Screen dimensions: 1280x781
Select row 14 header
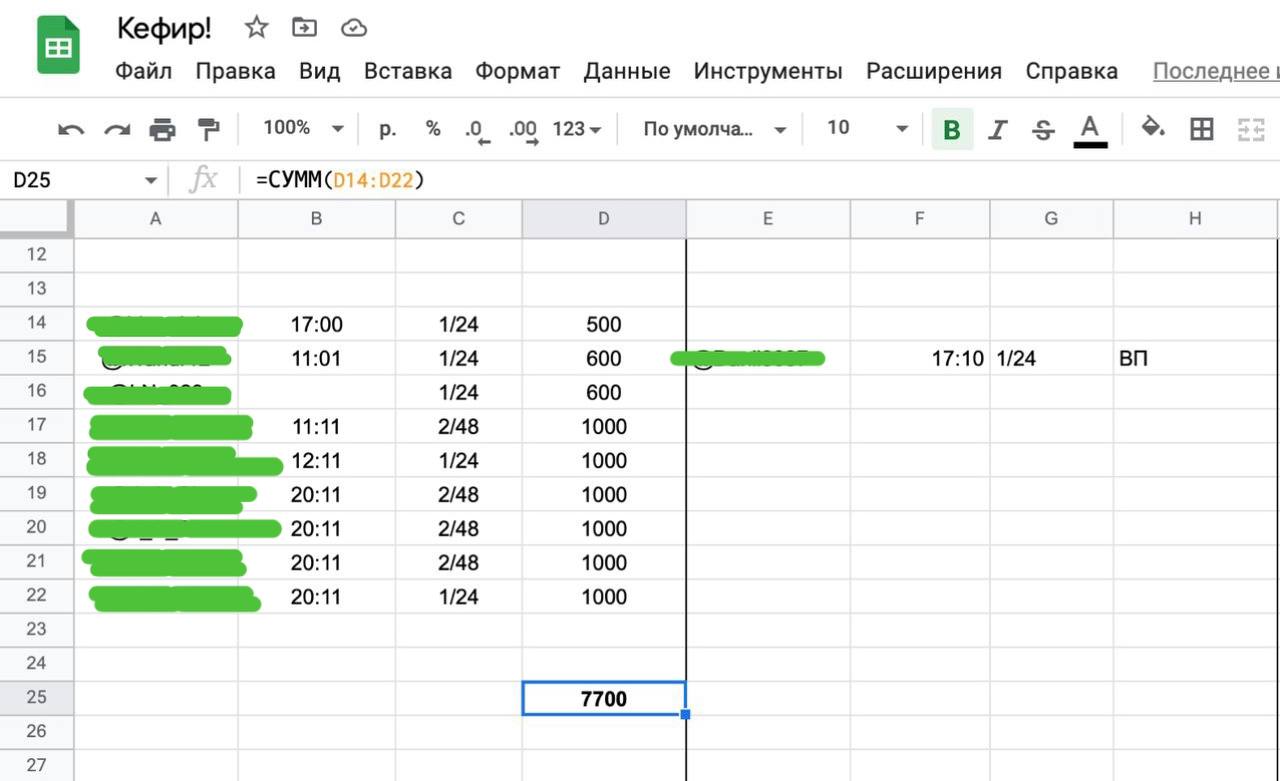(x=37, y=323)
